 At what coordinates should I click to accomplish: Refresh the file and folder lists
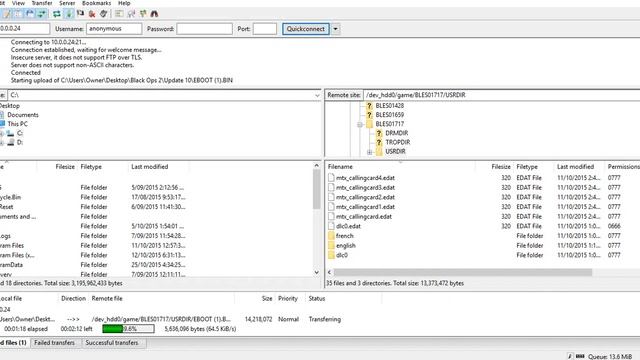pos(56,14)
